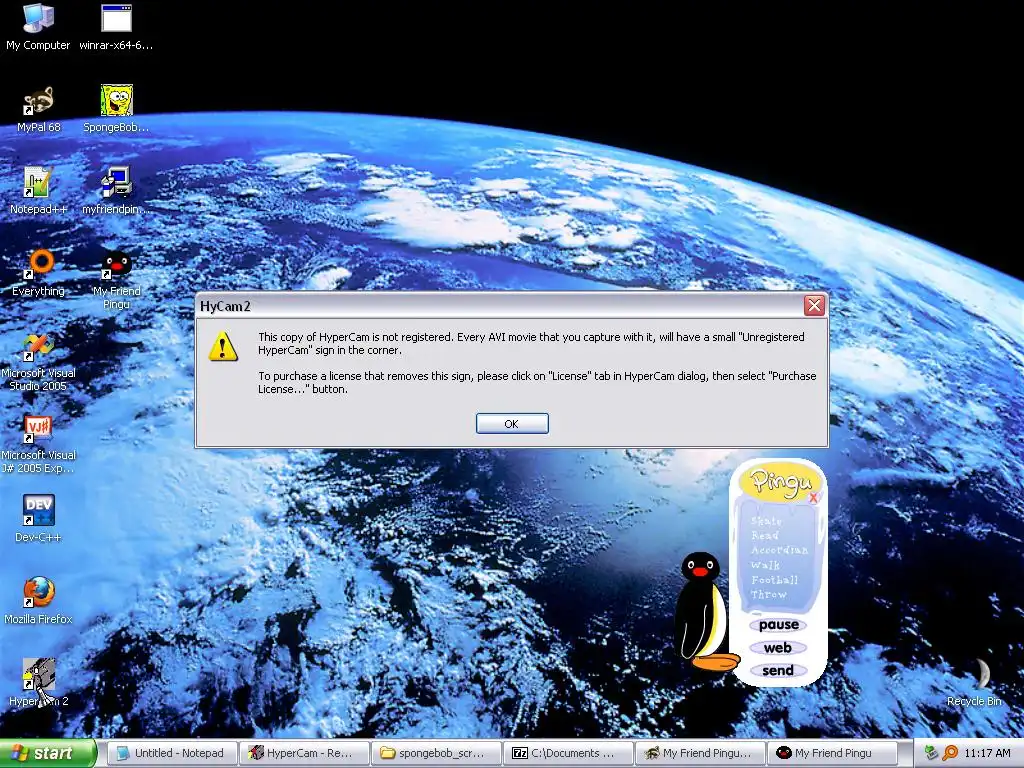Select the My Friend Pingu desktop shortcut
The height and width of the screenshot is (768, 1024).
[x=116, y=280]
